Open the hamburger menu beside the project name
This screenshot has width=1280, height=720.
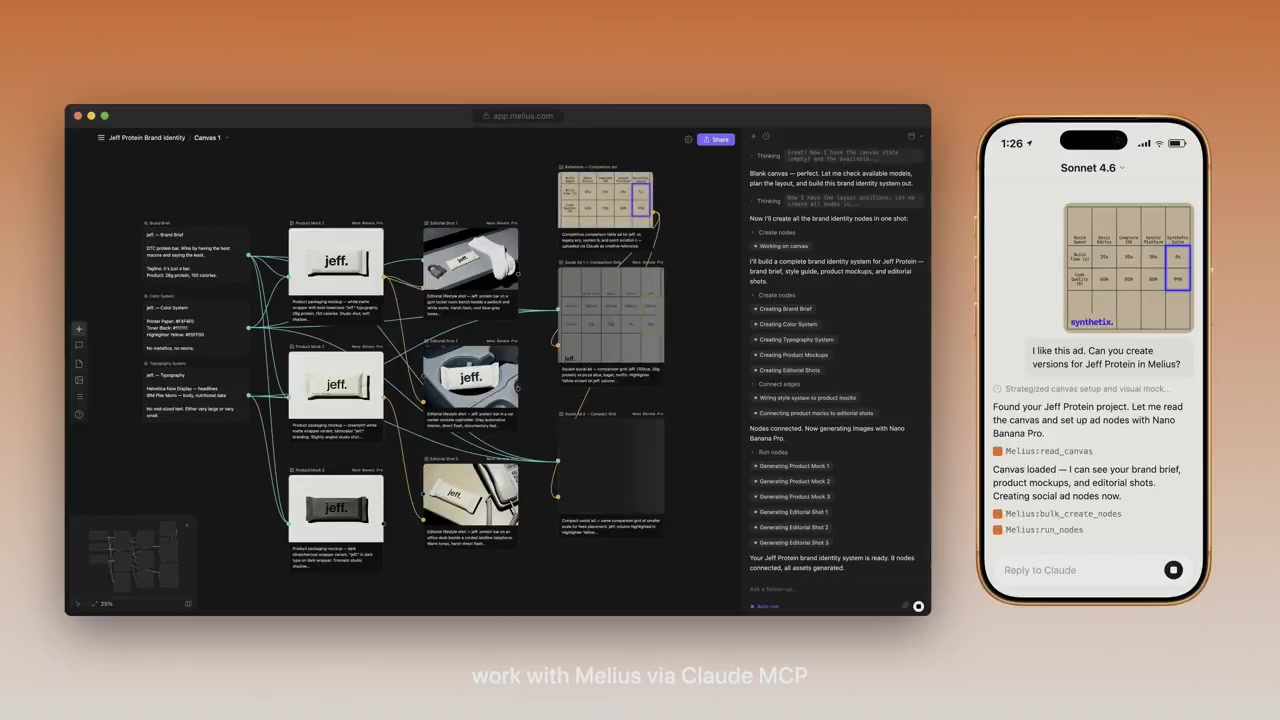[101, 138]
